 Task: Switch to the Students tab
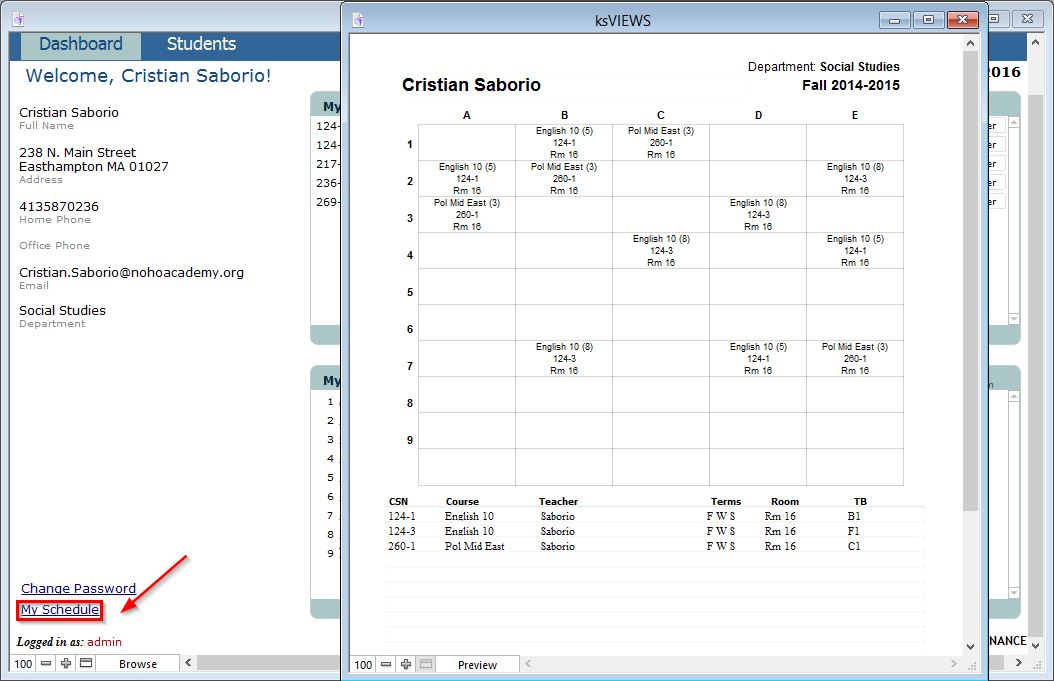click(201, 45)
